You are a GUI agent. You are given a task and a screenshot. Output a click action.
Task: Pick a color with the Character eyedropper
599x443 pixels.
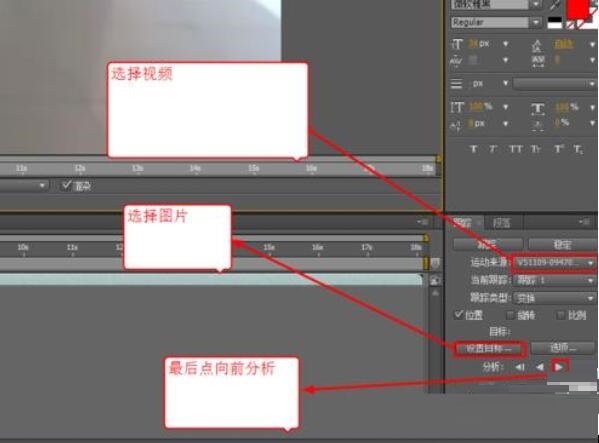tap(554, 5)
